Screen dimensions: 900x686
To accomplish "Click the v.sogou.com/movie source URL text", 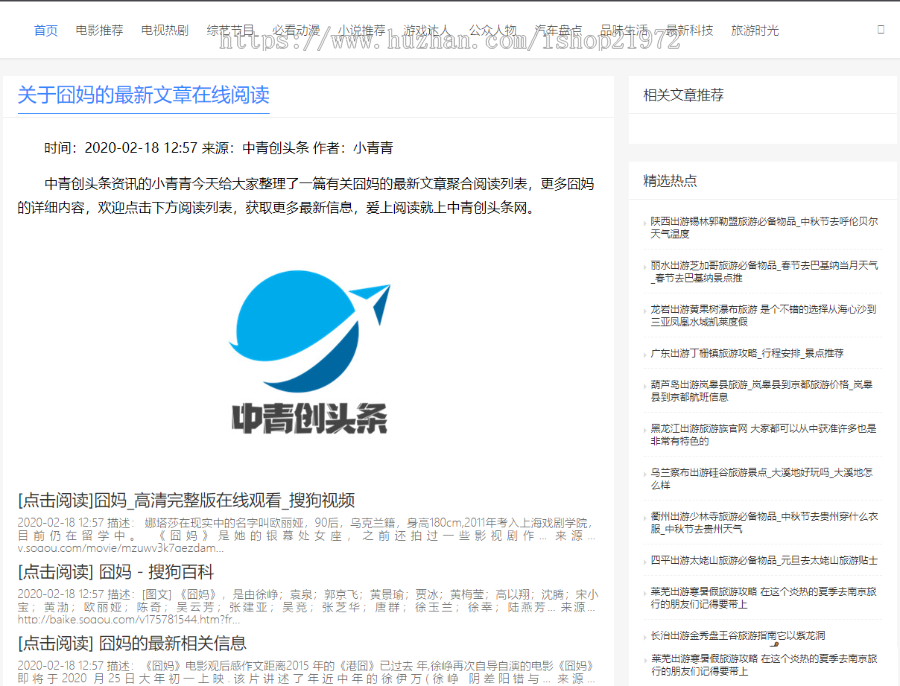I will [x=121, y=548].
